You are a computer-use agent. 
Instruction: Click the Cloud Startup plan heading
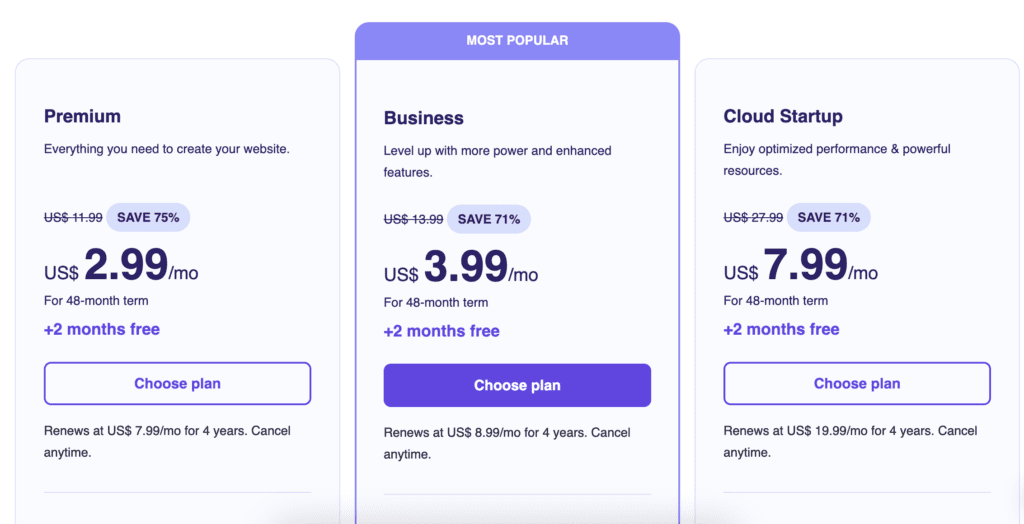click(x=783, y=116)
